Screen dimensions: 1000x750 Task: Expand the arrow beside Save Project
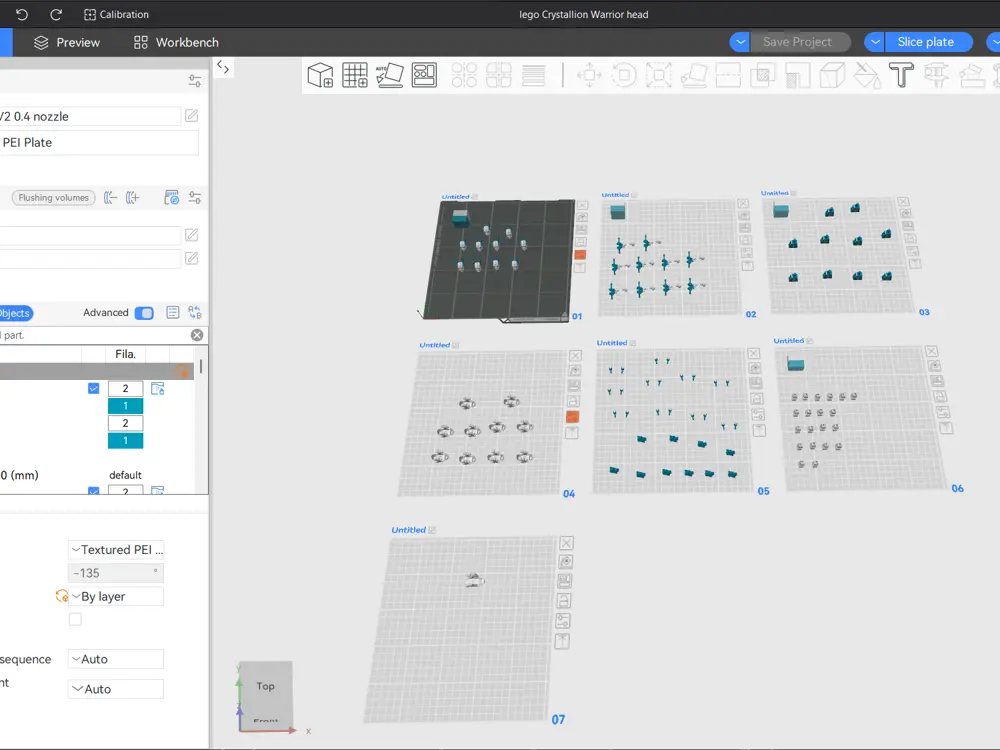[740, 42]
